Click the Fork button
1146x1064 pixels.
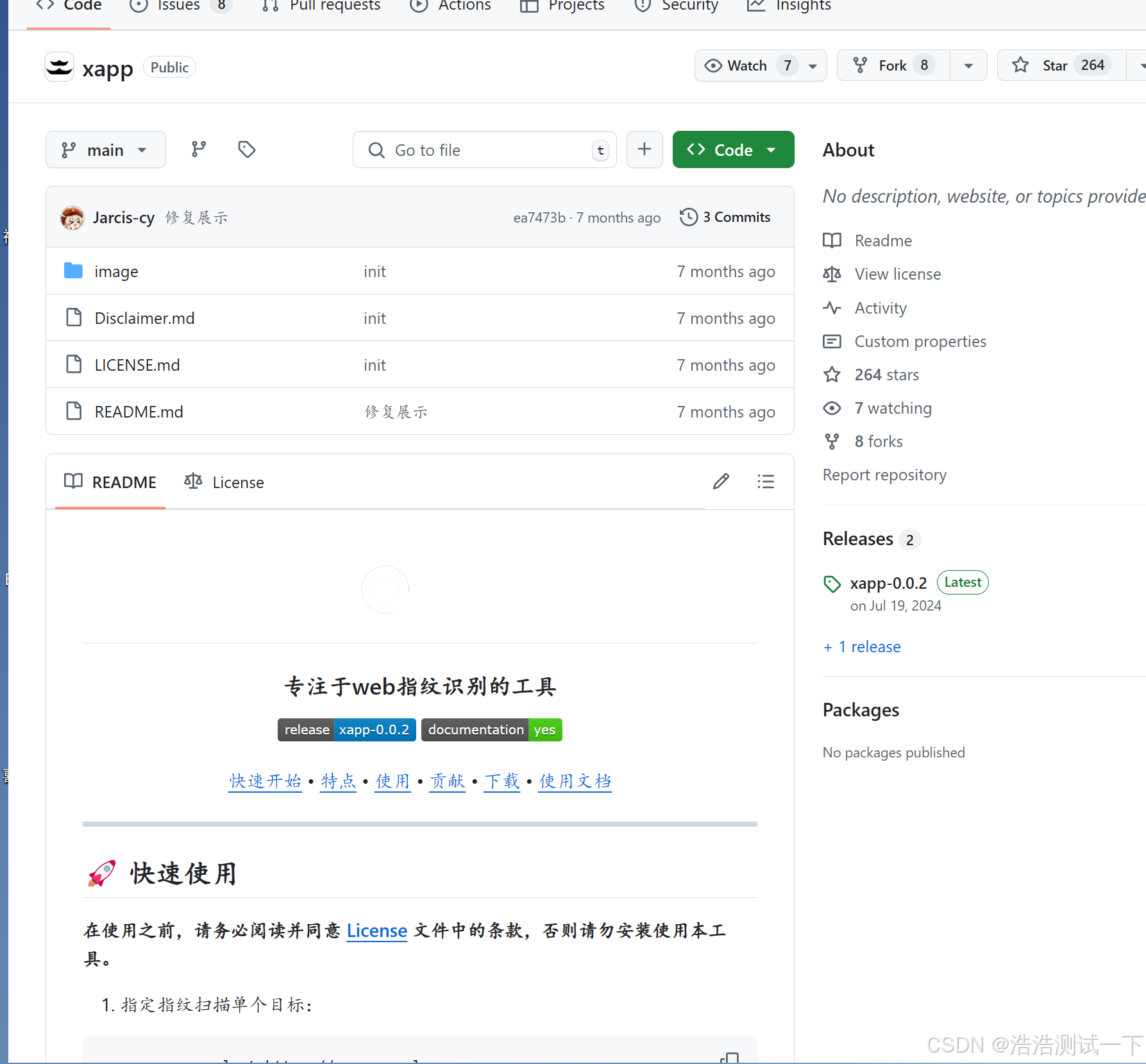(893, 65)
